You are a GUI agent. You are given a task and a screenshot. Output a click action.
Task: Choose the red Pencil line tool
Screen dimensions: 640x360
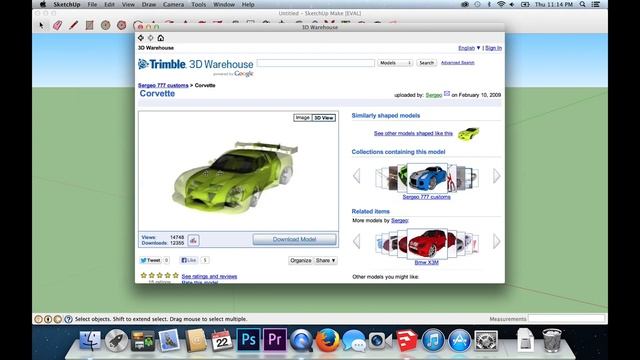pos(73,25)
